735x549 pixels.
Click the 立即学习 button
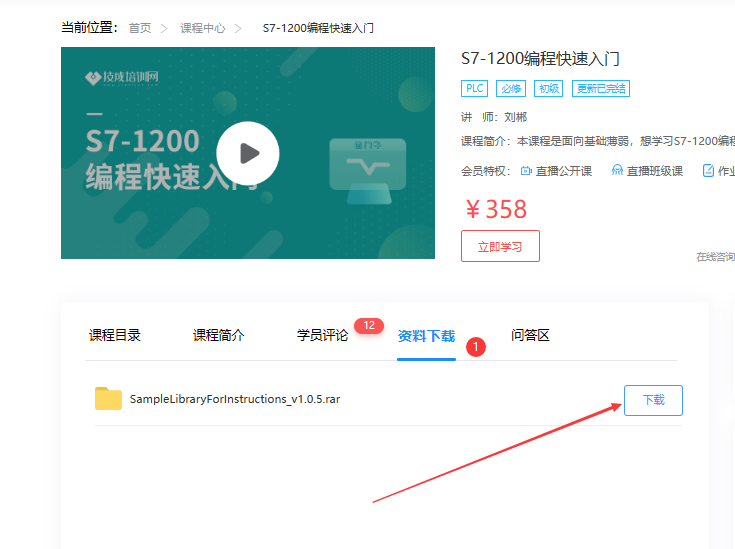(500, 246)
